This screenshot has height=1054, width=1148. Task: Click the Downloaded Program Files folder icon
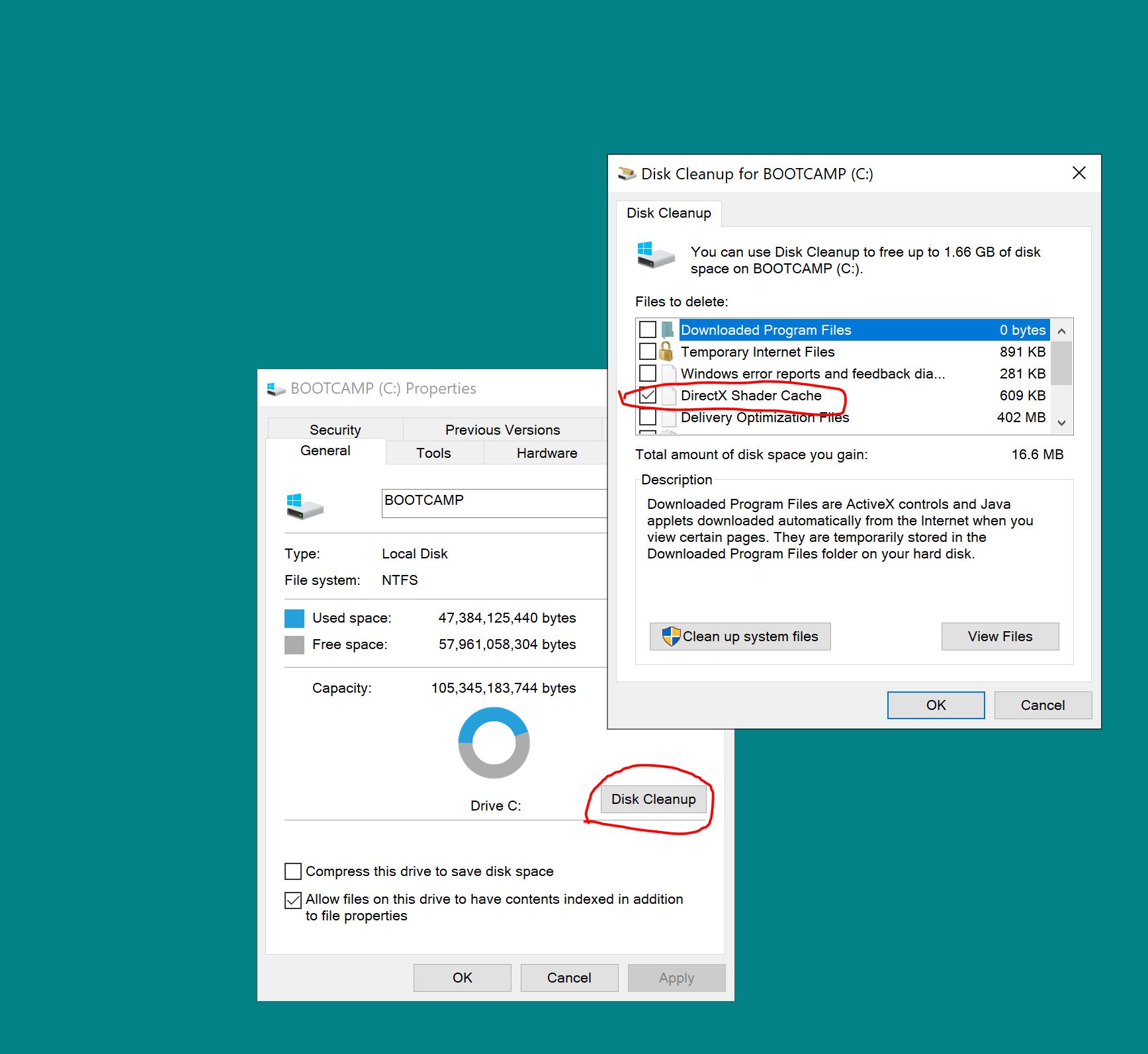click(668, 329)
